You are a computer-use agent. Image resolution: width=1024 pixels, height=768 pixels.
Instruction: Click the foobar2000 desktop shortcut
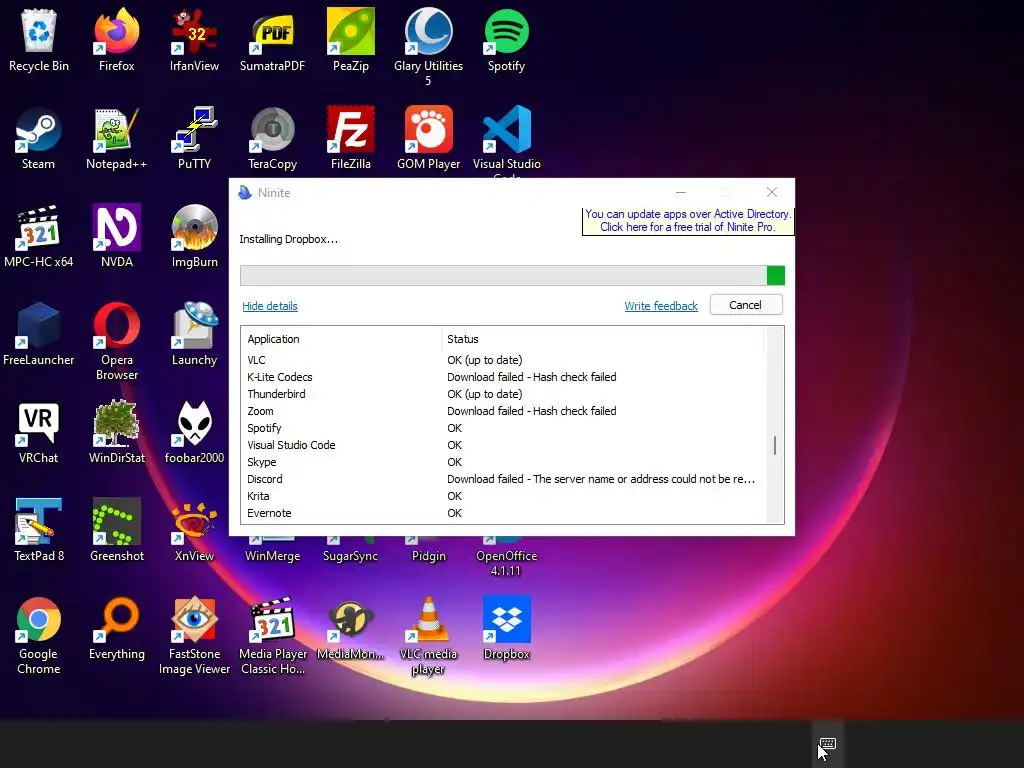click(x=194, y=423)
